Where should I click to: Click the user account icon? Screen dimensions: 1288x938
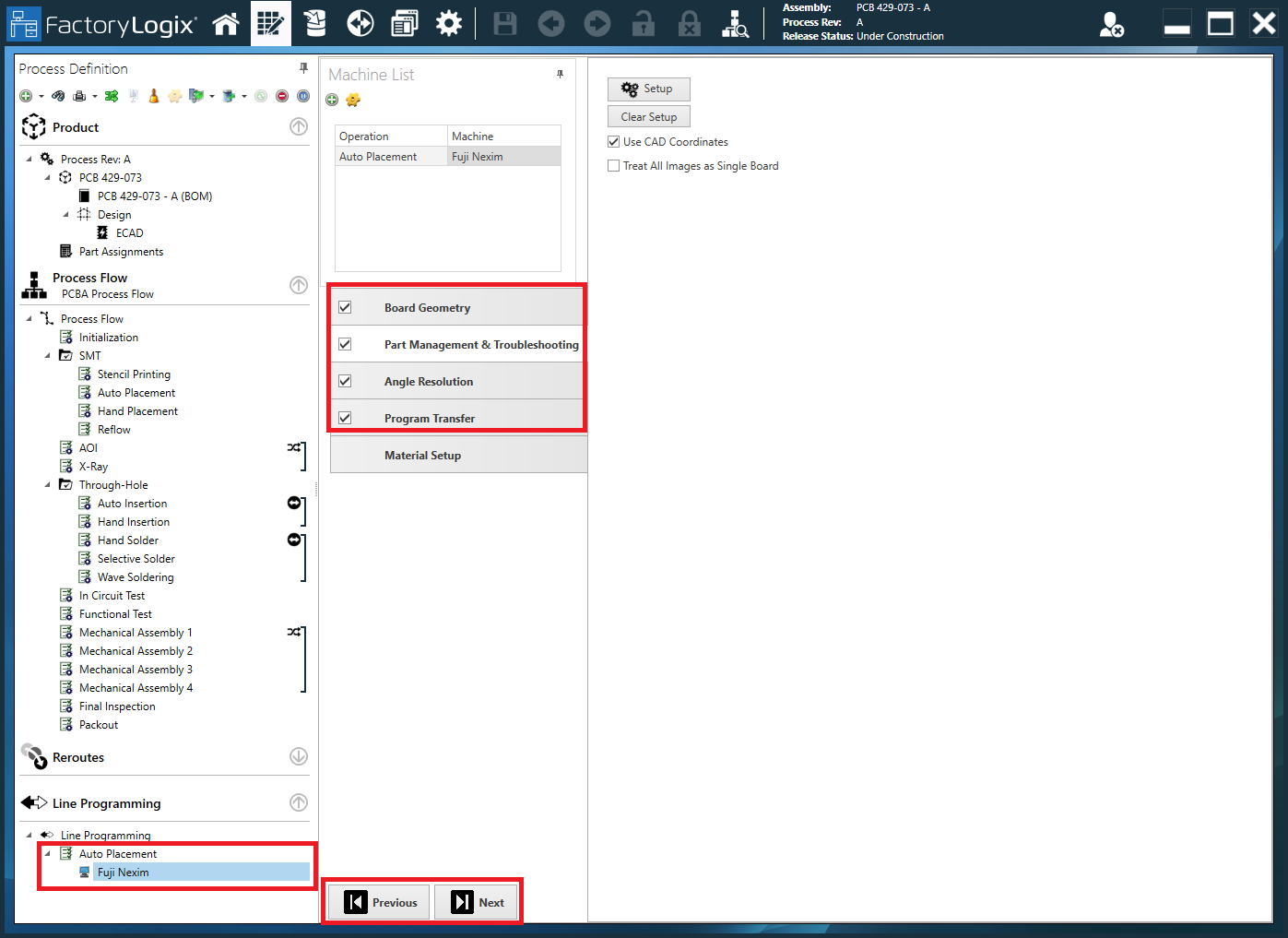click(x=1111, y=25)
